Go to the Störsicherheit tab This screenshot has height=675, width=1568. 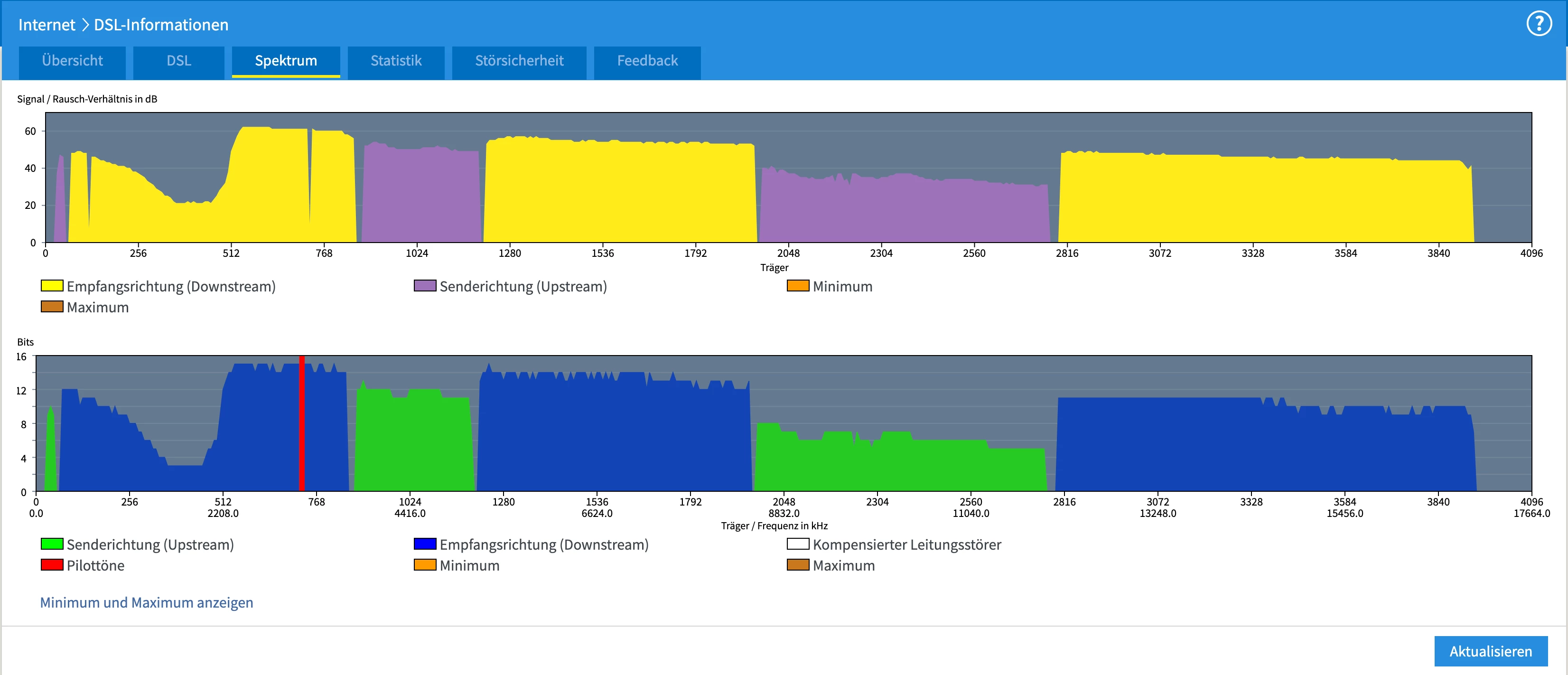point(519,61)
